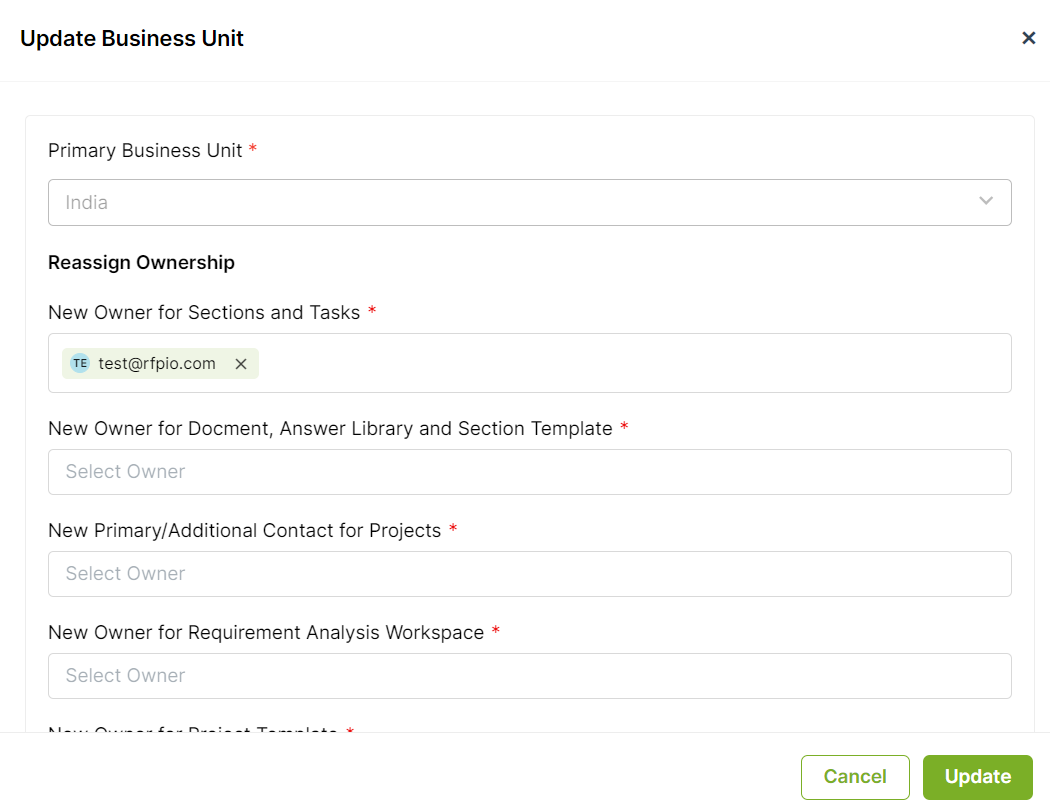Screen dimensions: 1050x808
Task: Click the Reassign Ownership heading
Action: click(x=141, y=262)
